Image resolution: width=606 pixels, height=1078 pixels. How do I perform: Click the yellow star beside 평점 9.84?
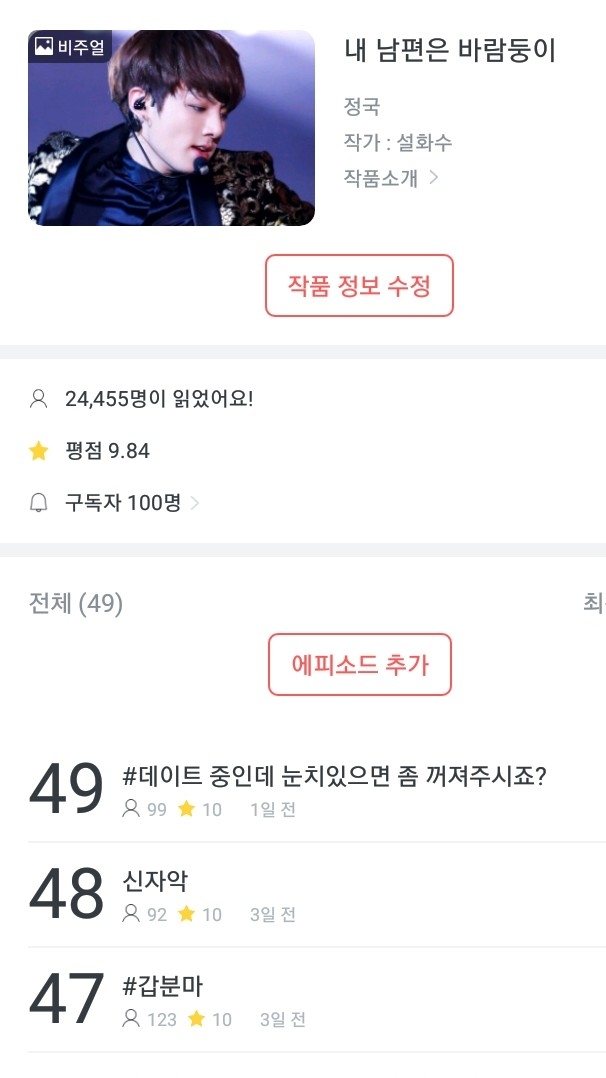click(x=39, y=451)
